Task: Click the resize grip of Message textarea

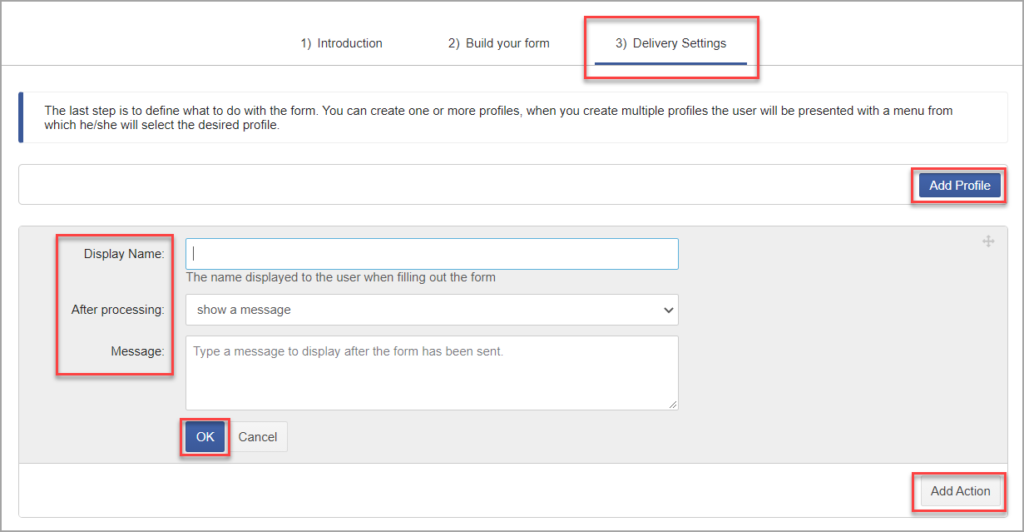Action: 673,405
